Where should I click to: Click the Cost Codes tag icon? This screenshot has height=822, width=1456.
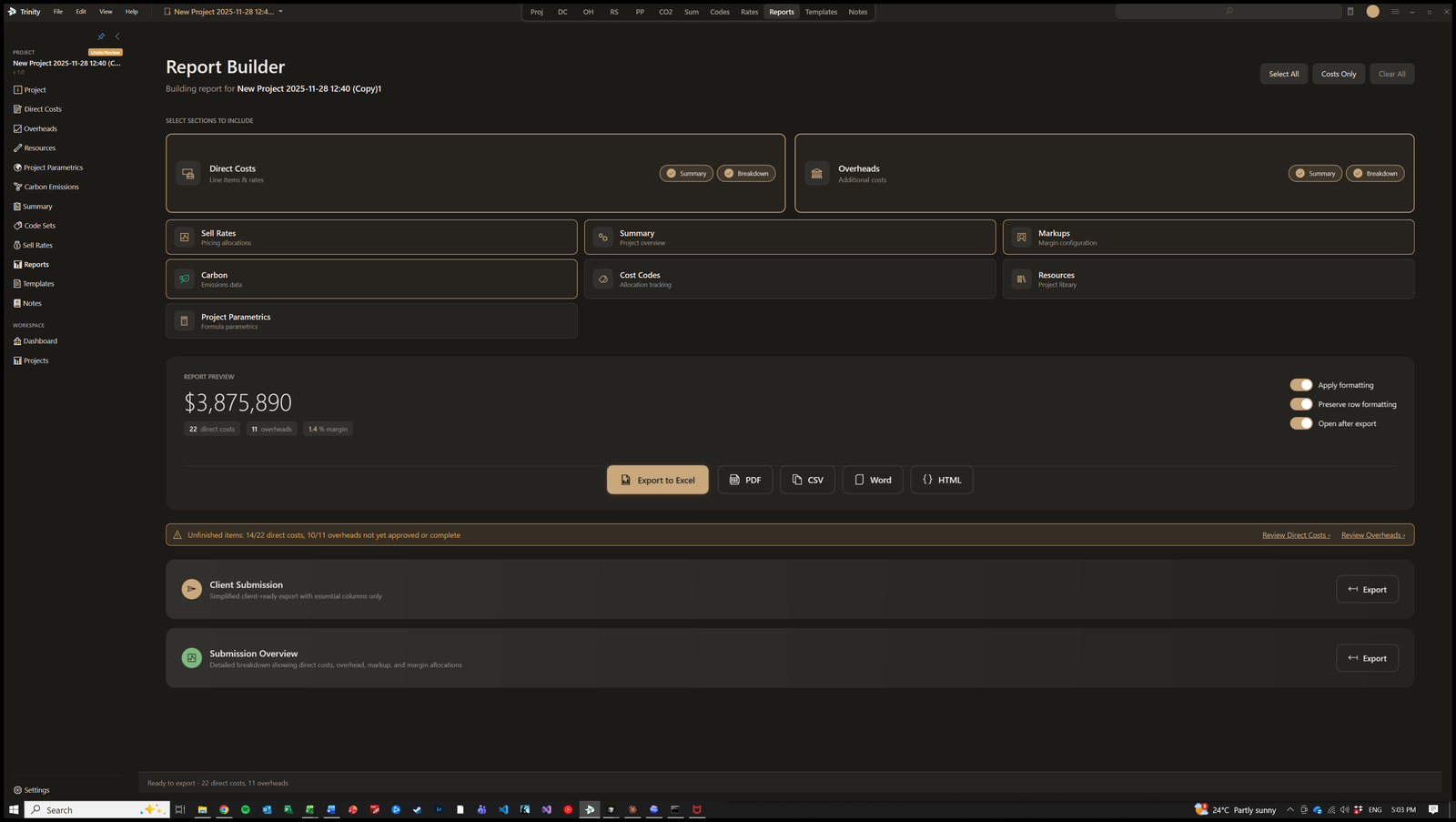603,279
